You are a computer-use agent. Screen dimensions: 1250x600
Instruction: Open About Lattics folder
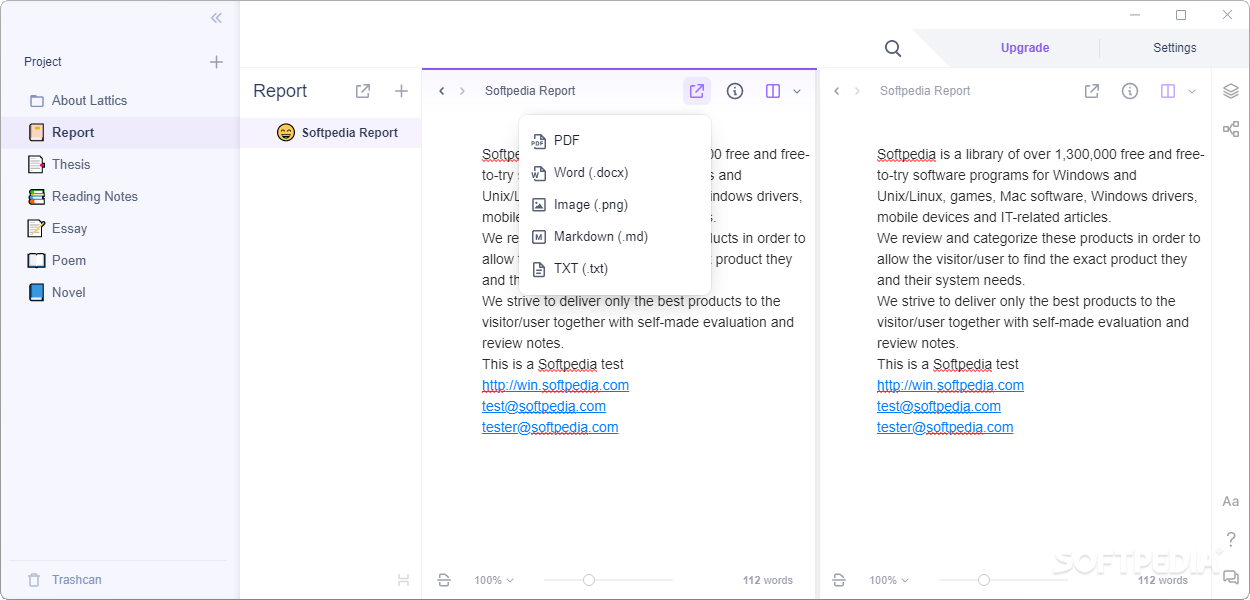point(120,101)
